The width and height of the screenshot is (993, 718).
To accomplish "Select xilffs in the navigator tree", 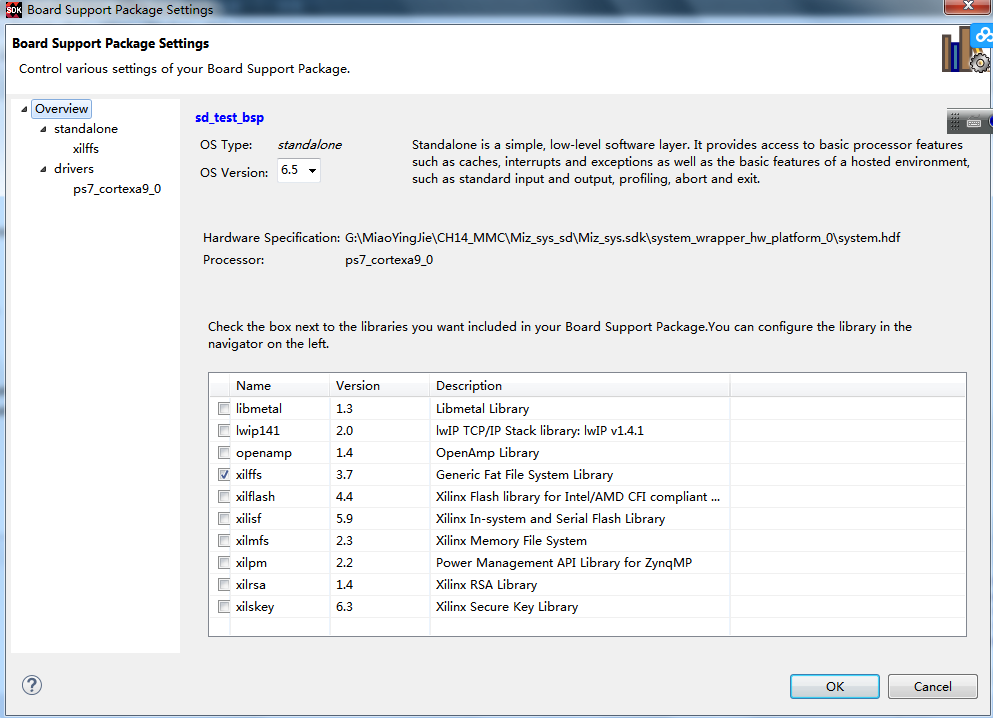I will click(86, 149).
